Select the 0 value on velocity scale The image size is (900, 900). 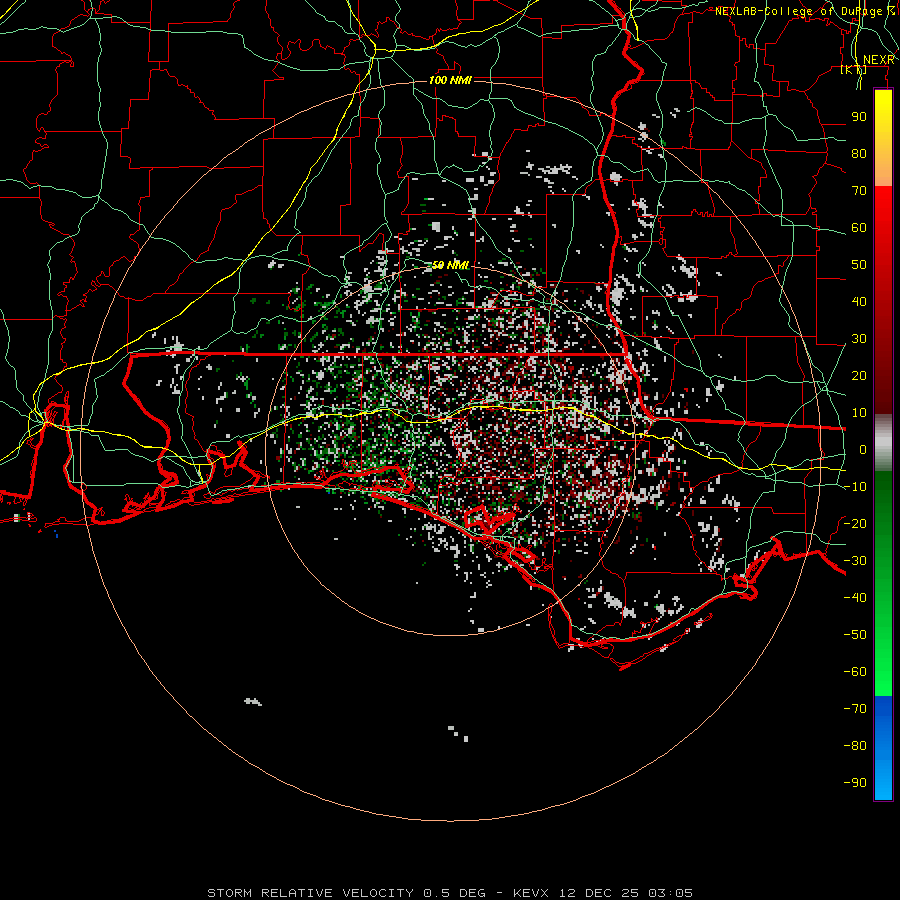point(863,450)
